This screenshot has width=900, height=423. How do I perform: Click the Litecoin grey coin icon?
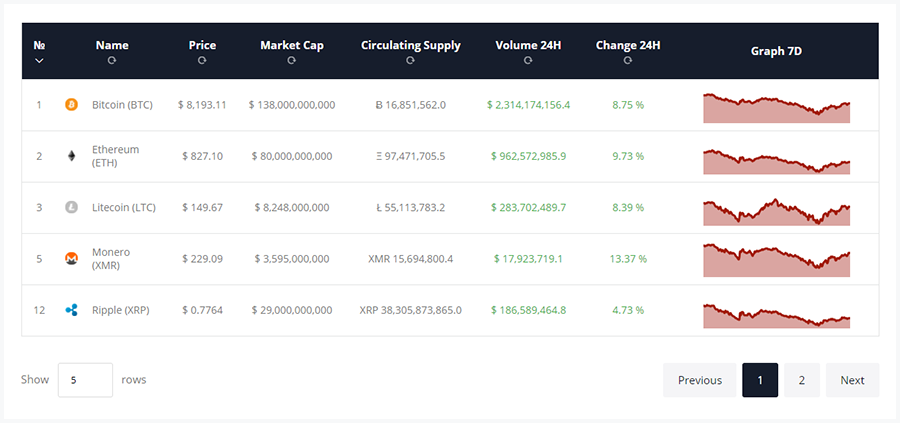click(71, 208)
